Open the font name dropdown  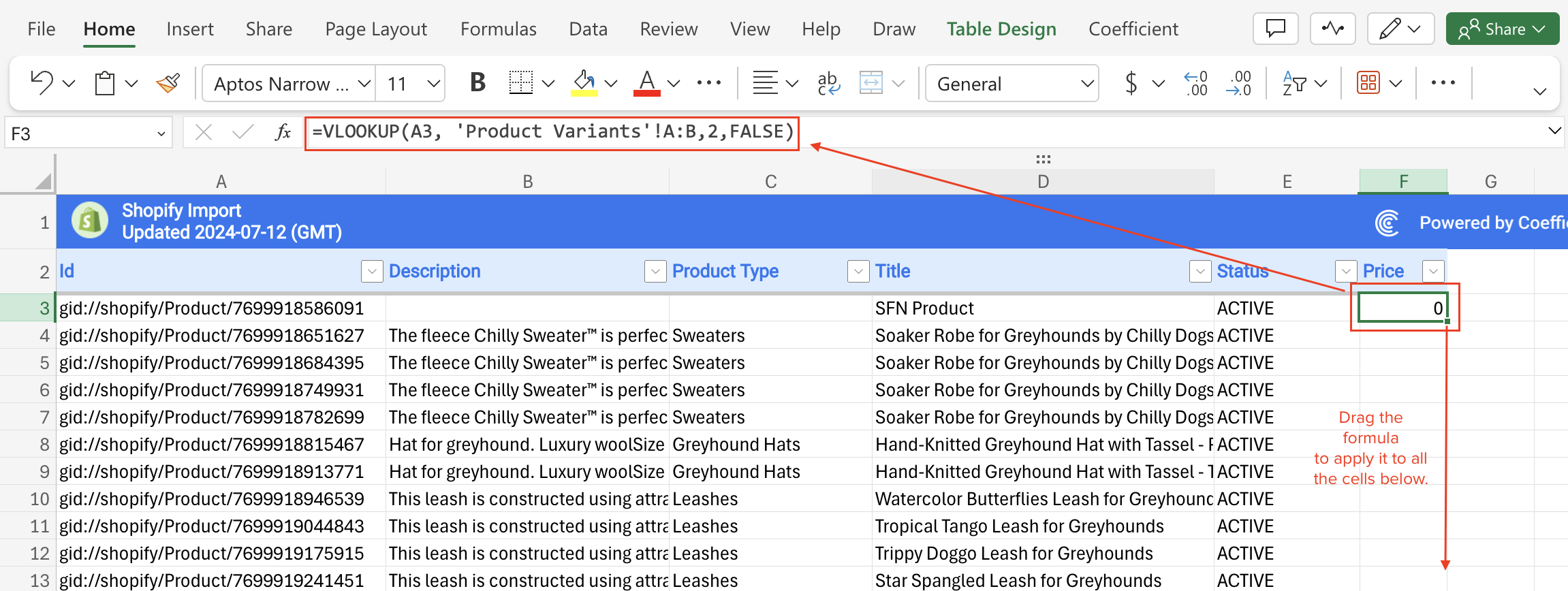tap(364, 84)
